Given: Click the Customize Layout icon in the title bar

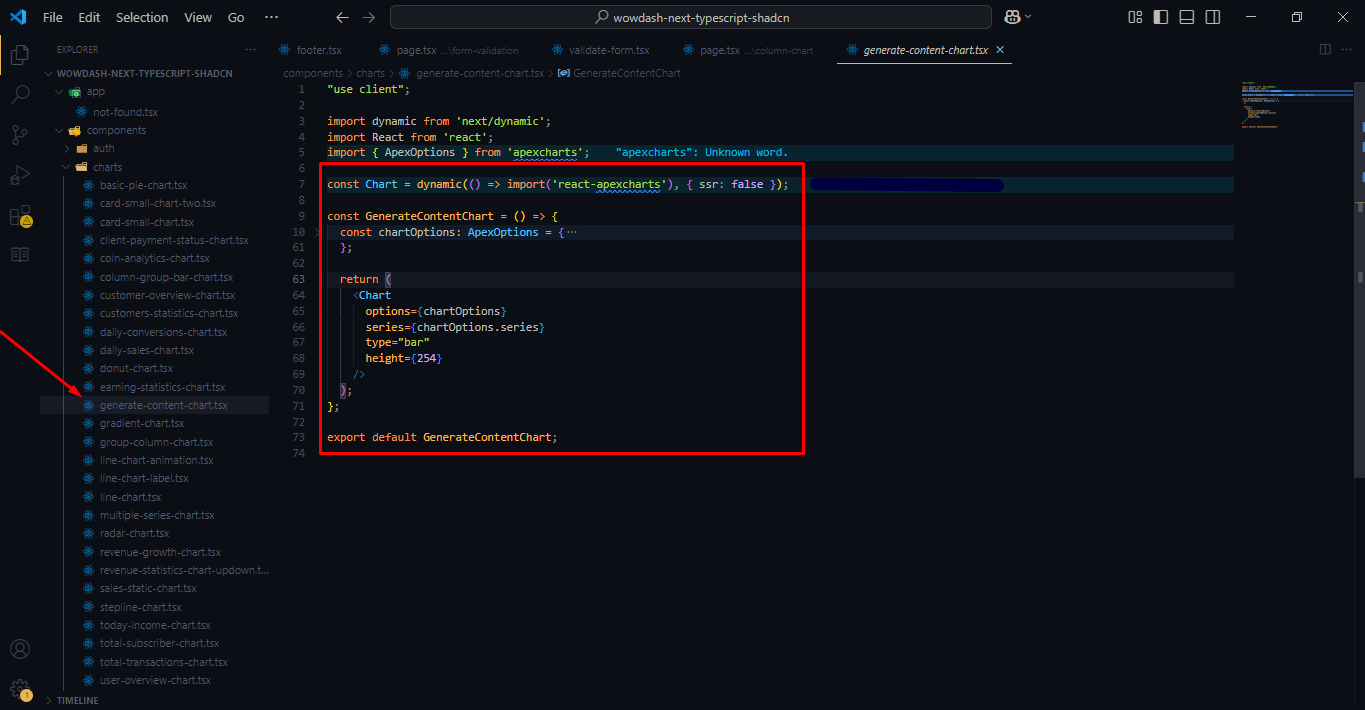Looking at the screenshot, I should 1134,17.
